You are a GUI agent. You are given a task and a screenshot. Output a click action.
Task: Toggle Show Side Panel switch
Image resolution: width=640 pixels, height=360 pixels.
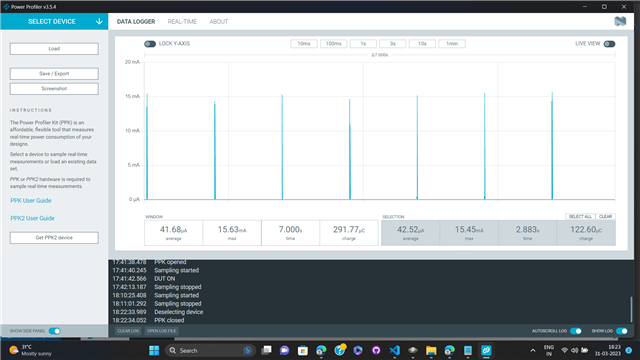tap(55, 331)
